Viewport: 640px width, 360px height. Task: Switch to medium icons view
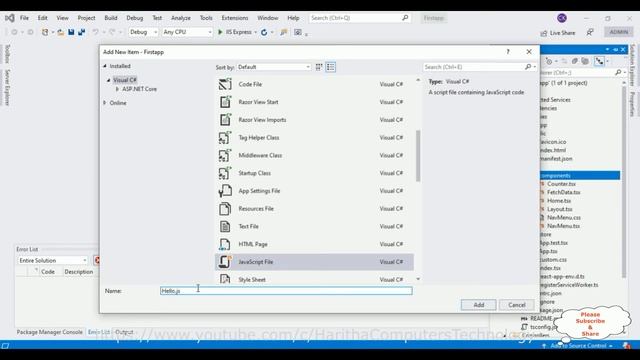(x=319, y=67)
